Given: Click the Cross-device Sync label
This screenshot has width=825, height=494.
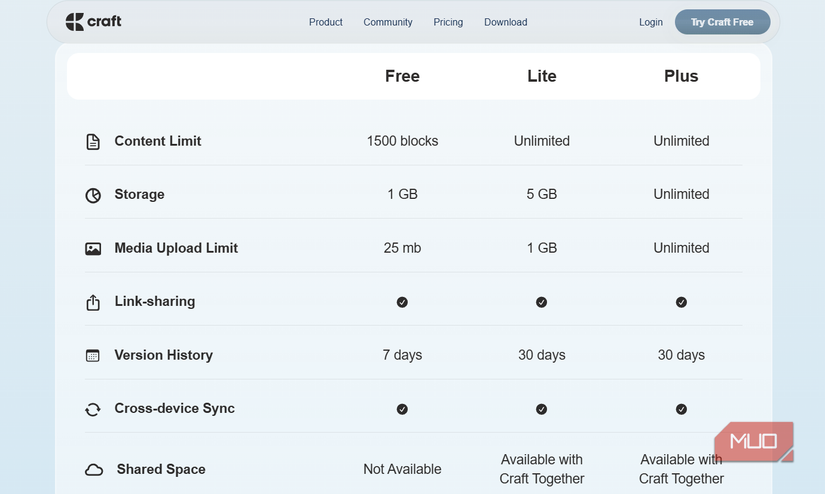Looking at the screenshot, I should click(x=175, y=408).
